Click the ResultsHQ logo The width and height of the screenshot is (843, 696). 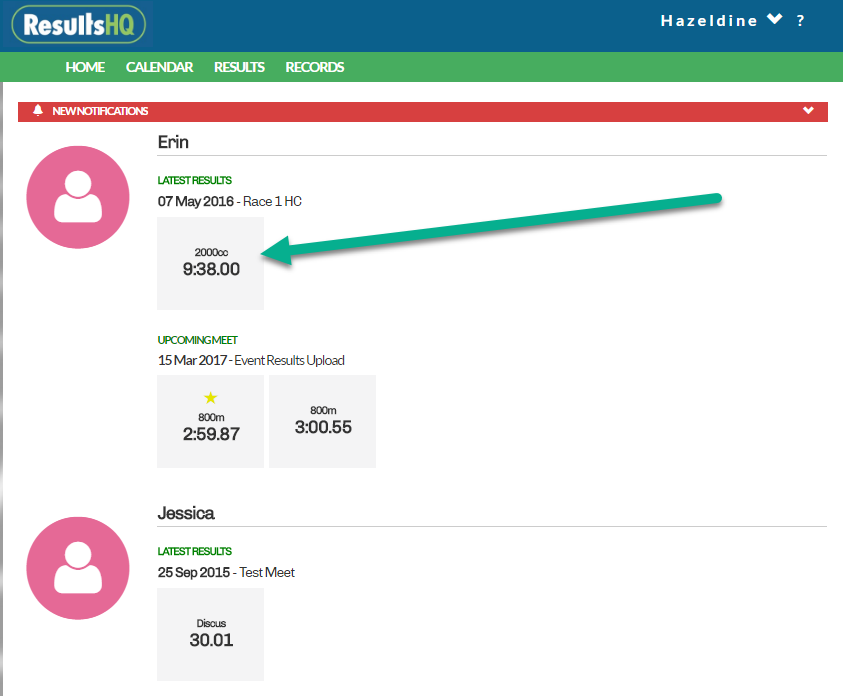point(78,25)
